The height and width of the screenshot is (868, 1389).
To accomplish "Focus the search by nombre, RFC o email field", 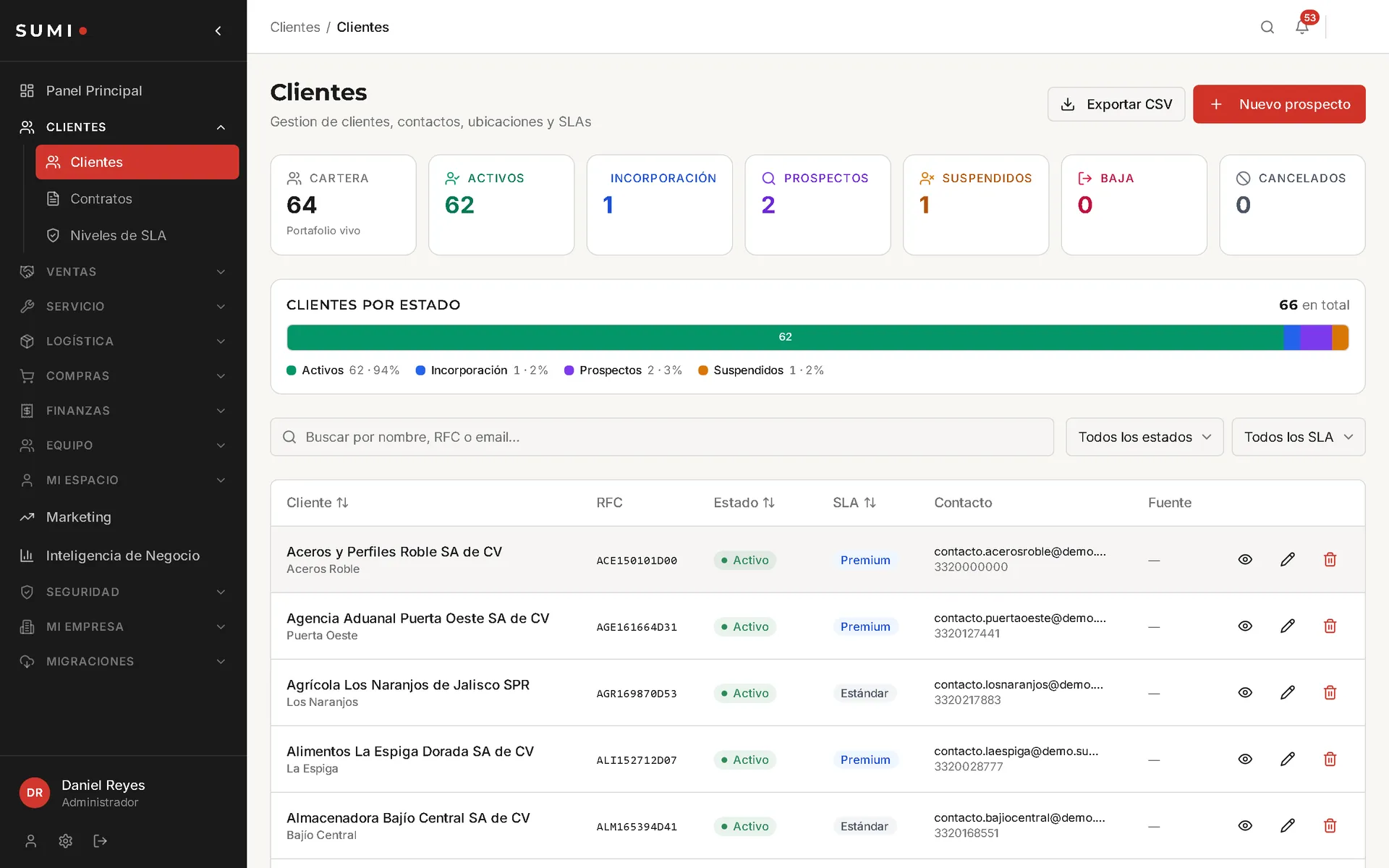I will click(x=662, y=437).
